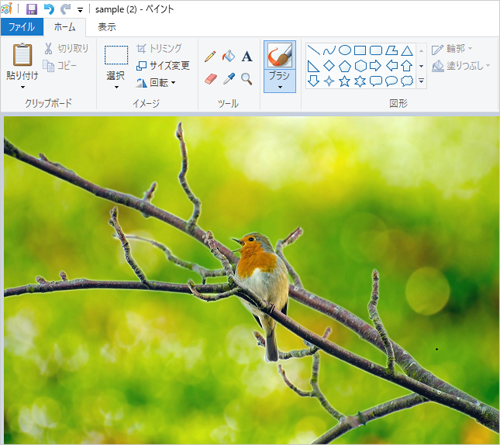Viewport: 500px width, 445px height.
Task: Choose the Right arrow shape
Action: click(376, 66)
